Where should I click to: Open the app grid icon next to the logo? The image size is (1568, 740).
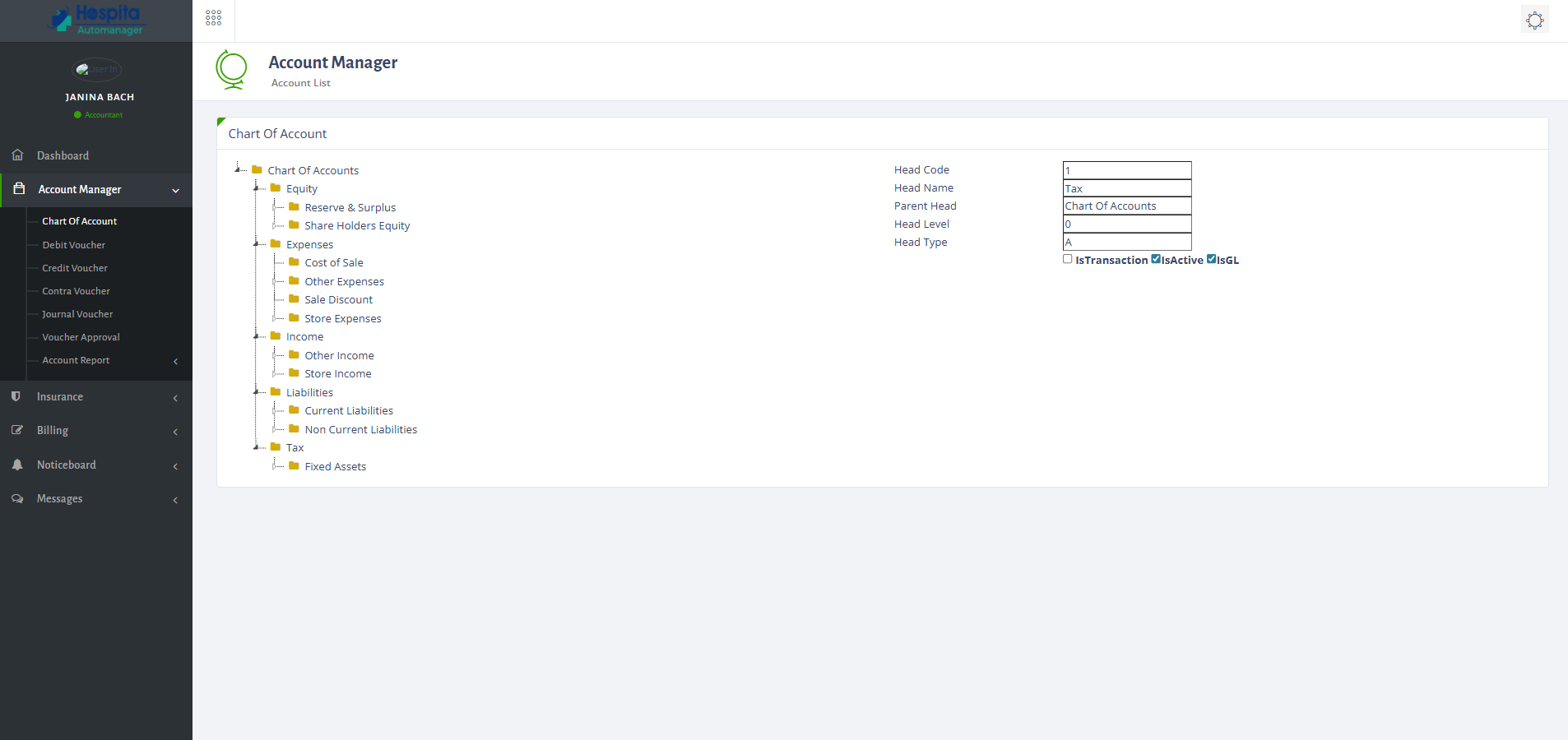213,16
